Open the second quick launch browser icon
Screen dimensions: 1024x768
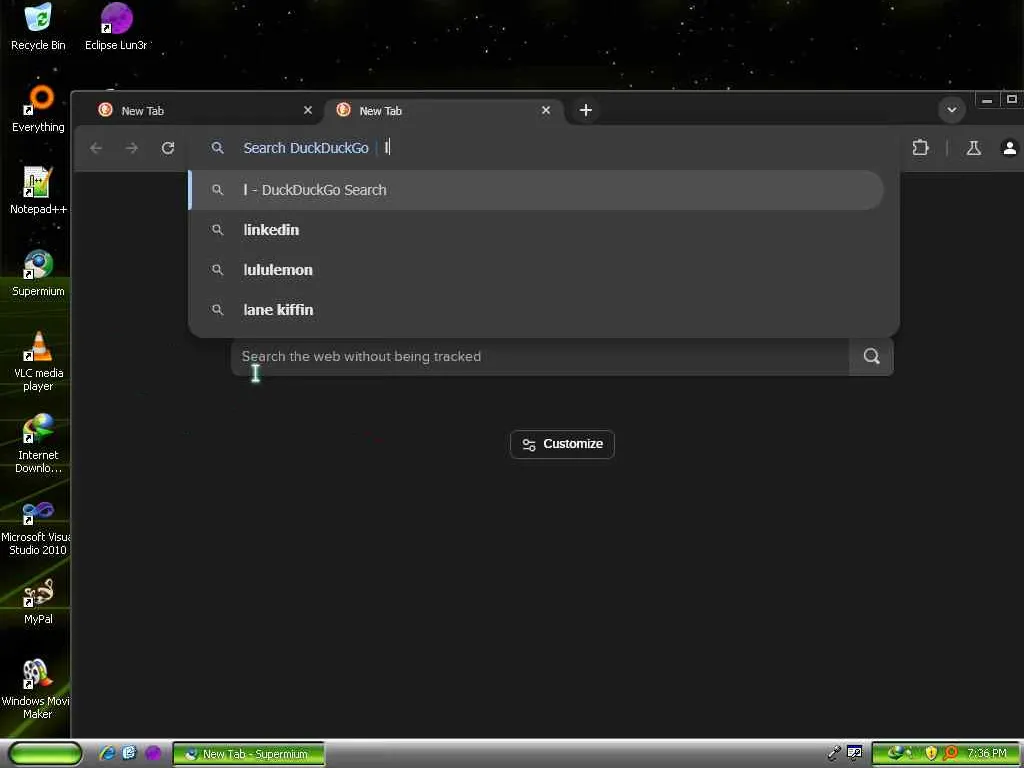pyautogui.click(x=129, y=753)
